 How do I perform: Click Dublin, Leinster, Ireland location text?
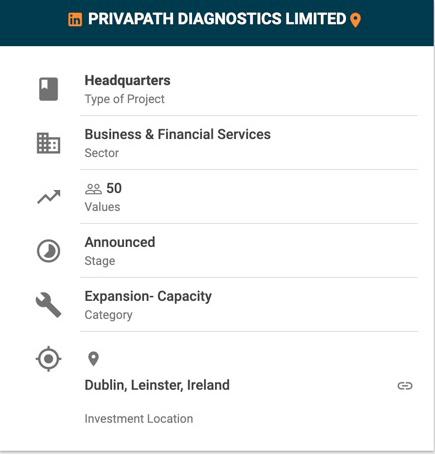(x=157, y=385)
